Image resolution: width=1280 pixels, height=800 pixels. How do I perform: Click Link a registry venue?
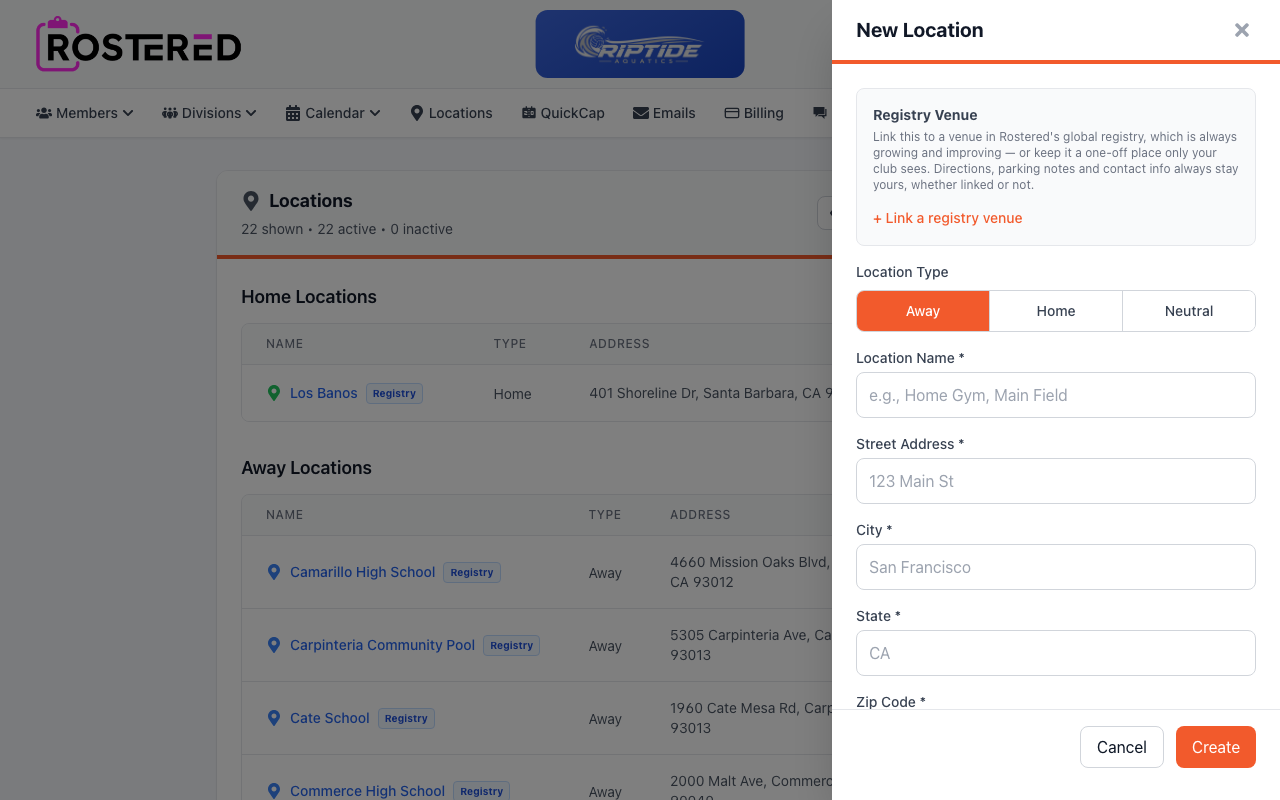tap(947, 218)
